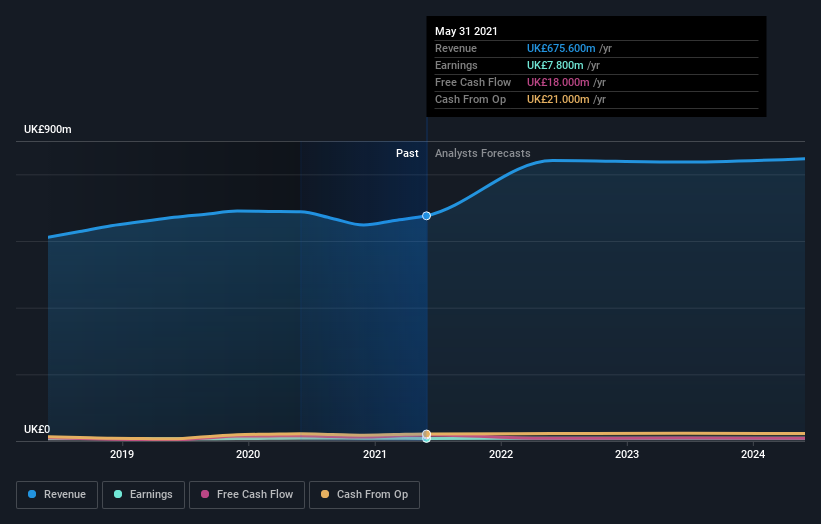The height and width of the screenshot is (524, 821).
Task: Click the Past section label
Action: point(407,153)
